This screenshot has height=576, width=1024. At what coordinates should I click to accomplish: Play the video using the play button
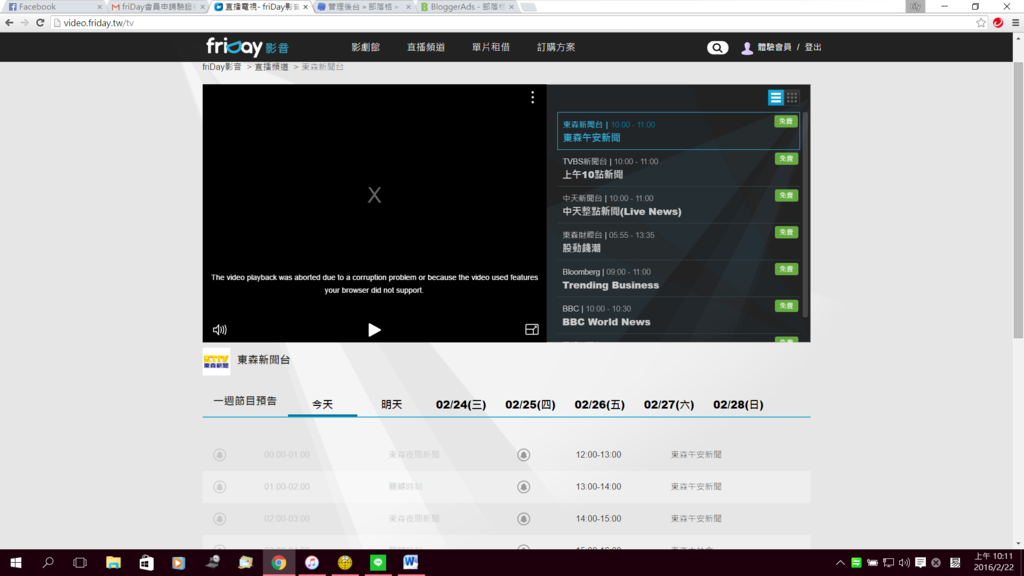click(x=374, y=330)
